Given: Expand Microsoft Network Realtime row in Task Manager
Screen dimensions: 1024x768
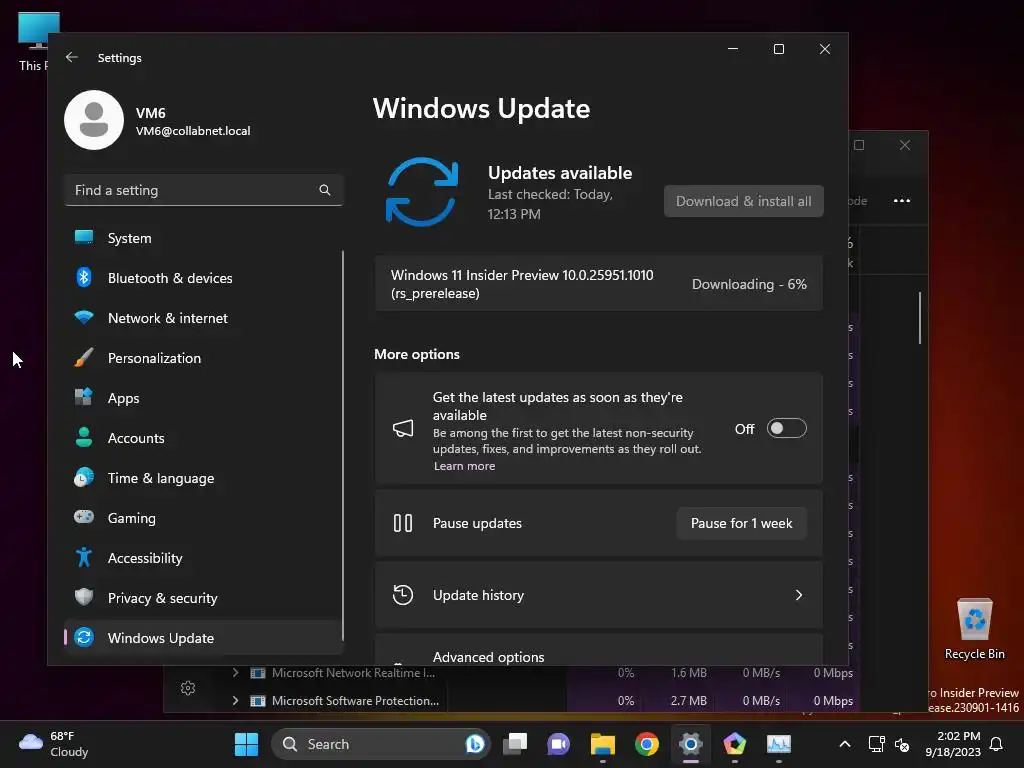Looking at the screenshot, I should [x=236, y=673].
